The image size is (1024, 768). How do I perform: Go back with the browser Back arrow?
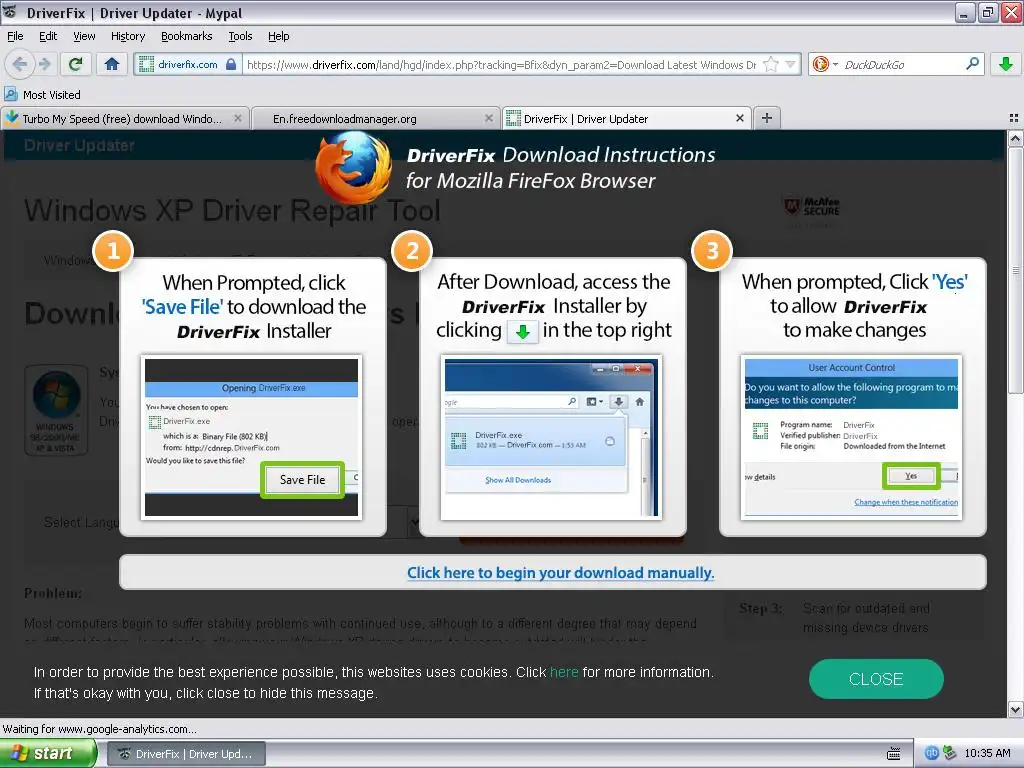pos(20,64)
